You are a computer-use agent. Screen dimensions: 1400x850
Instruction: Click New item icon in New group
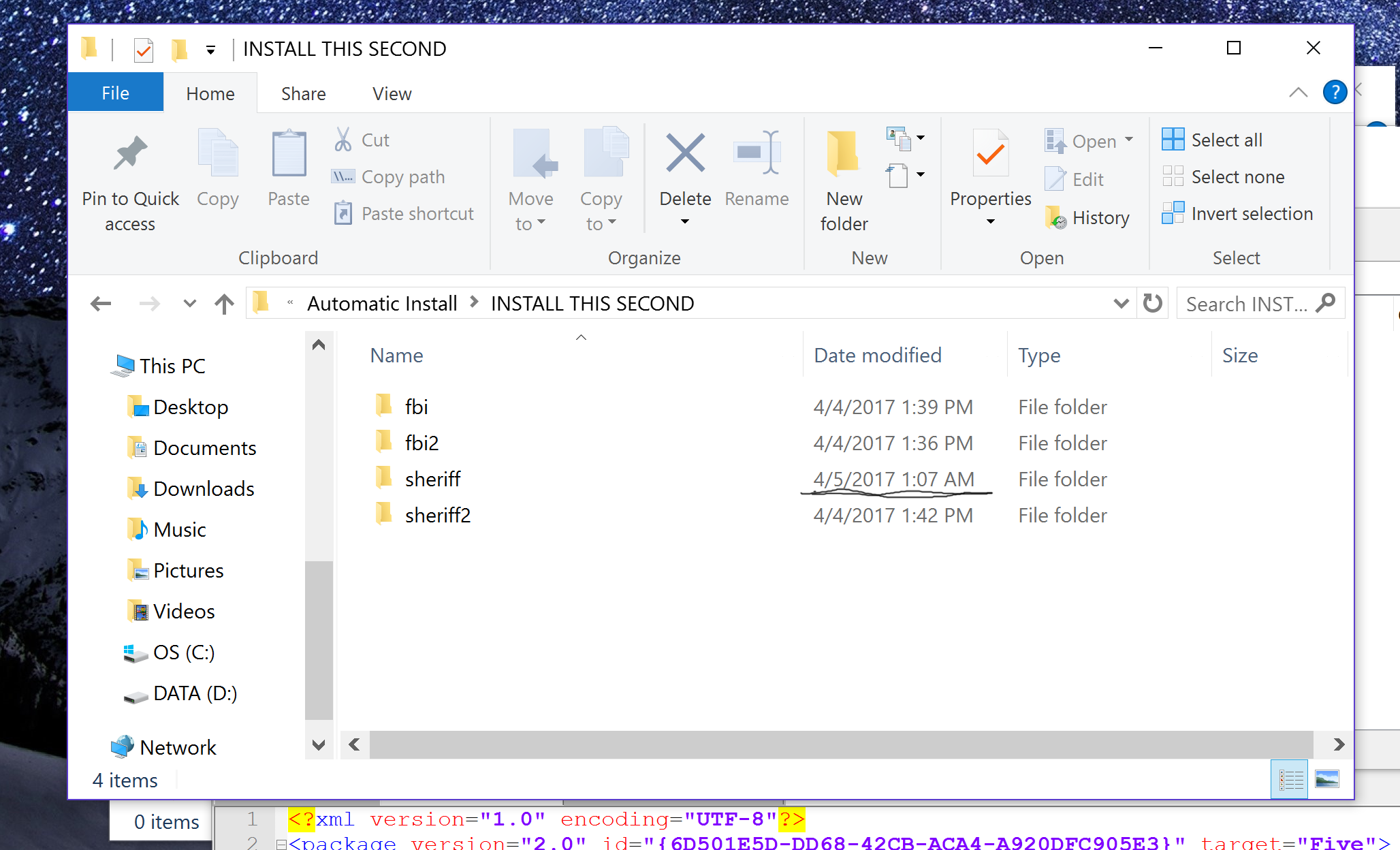[897, 139]
